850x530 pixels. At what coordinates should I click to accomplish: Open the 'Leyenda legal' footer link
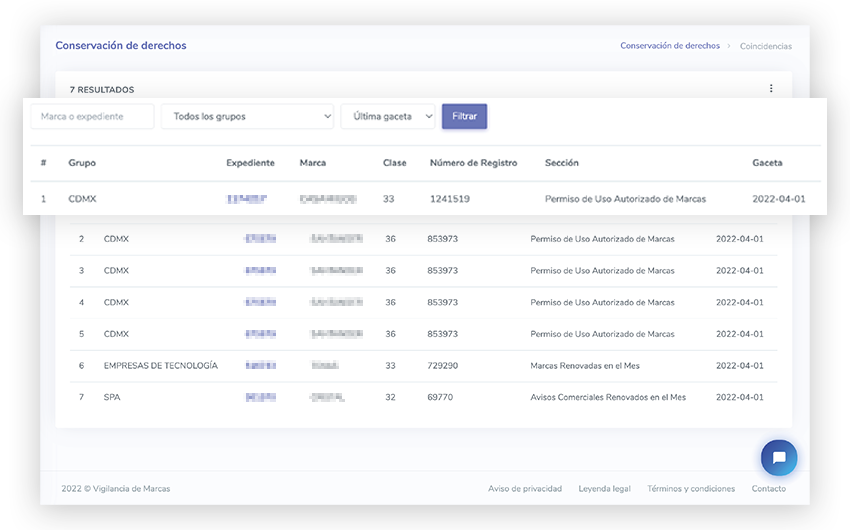click(x=604, y=489)
